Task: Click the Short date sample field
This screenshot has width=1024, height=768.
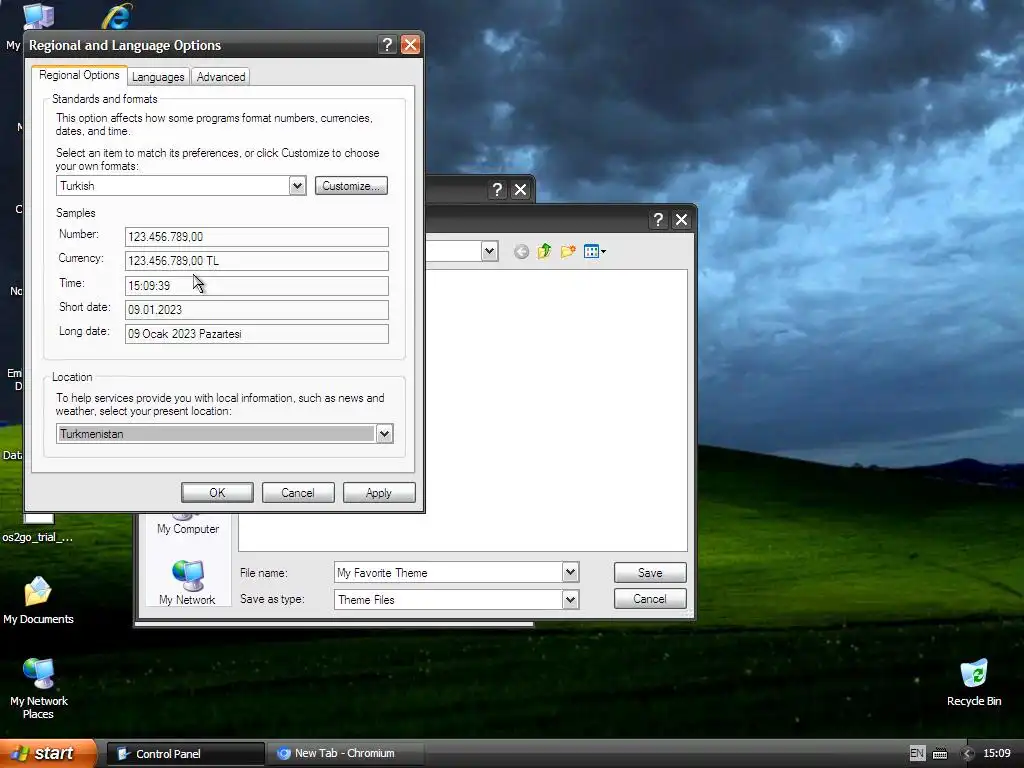Action: coord(257,310)
